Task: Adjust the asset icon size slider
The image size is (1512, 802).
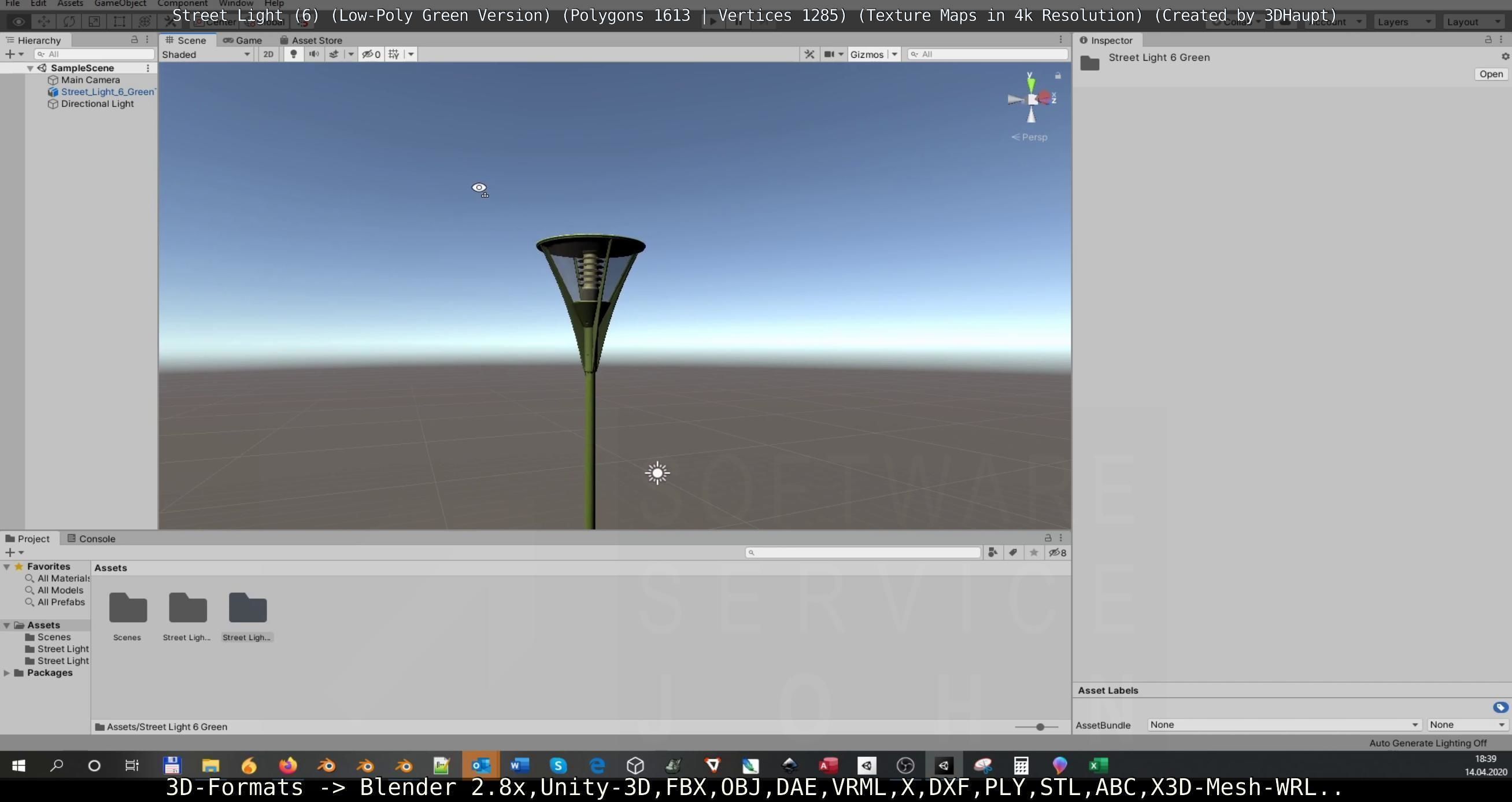Action: coord(1040,727)
